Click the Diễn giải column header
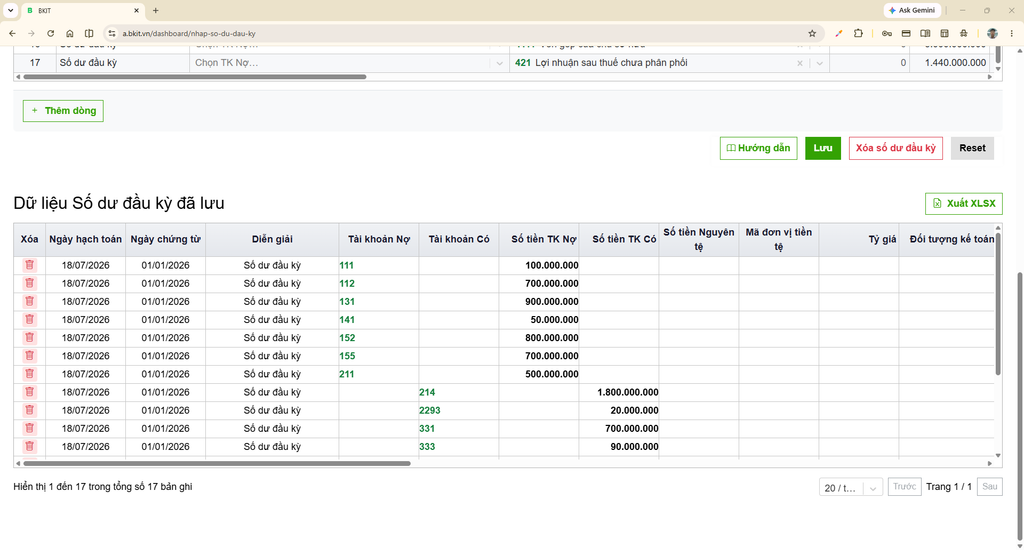 (x=272, y=239)
